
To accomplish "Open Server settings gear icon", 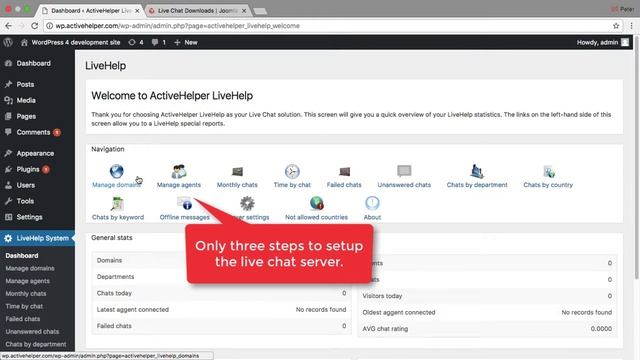I will [x=247, y=203].
